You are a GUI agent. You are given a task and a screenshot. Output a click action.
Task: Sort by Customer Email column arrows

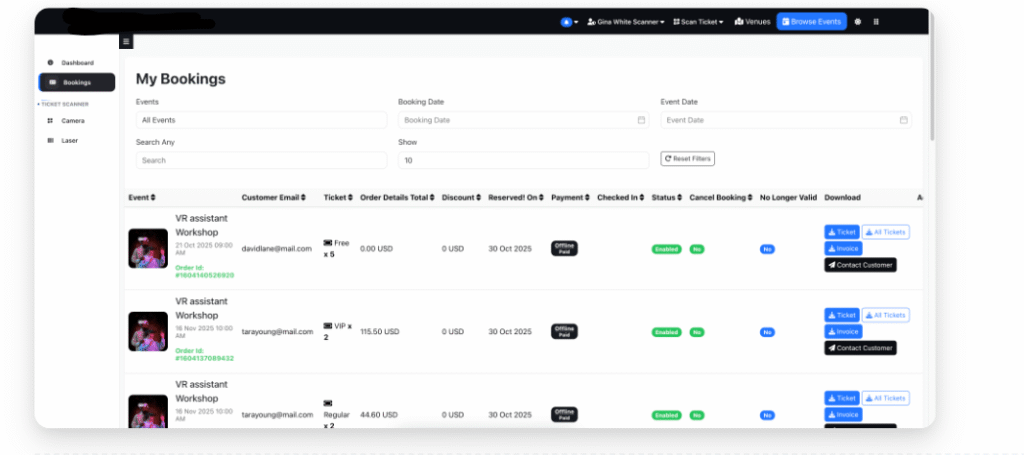point(305,198)
